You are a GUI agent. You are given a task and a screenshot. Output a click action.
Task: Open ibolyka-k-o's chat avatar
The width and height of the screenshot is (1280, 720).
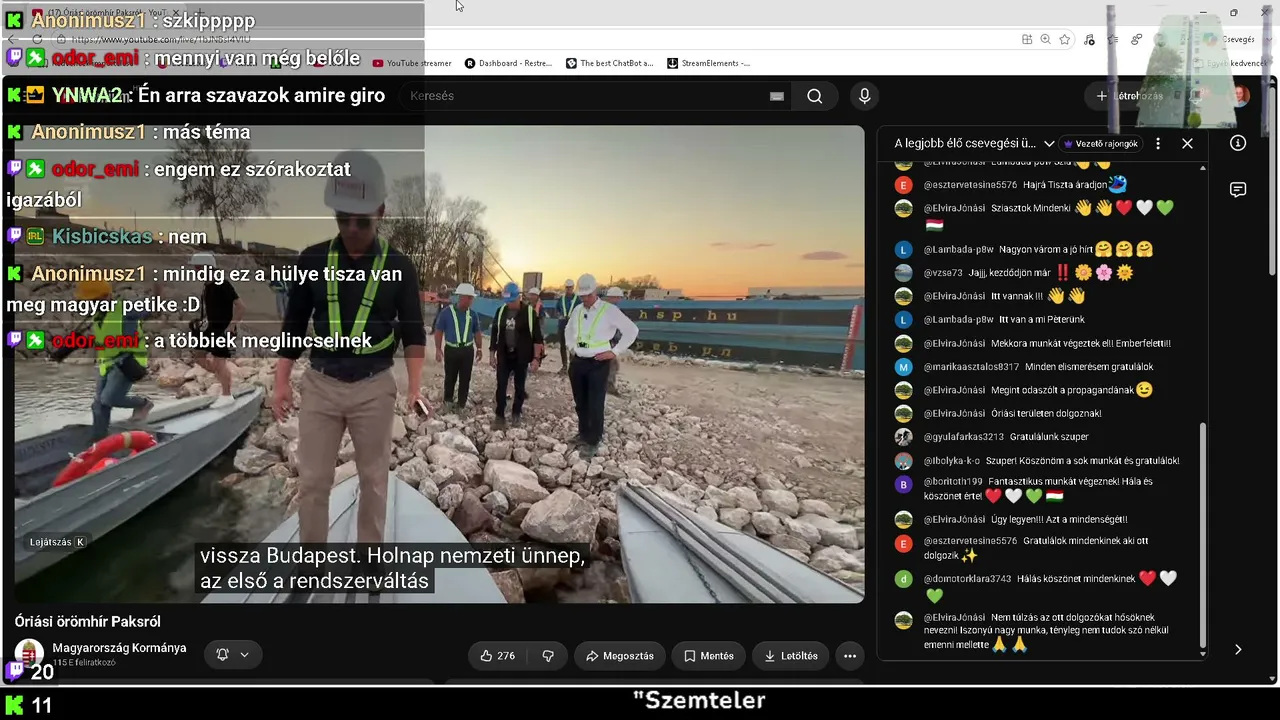point(903,461)
